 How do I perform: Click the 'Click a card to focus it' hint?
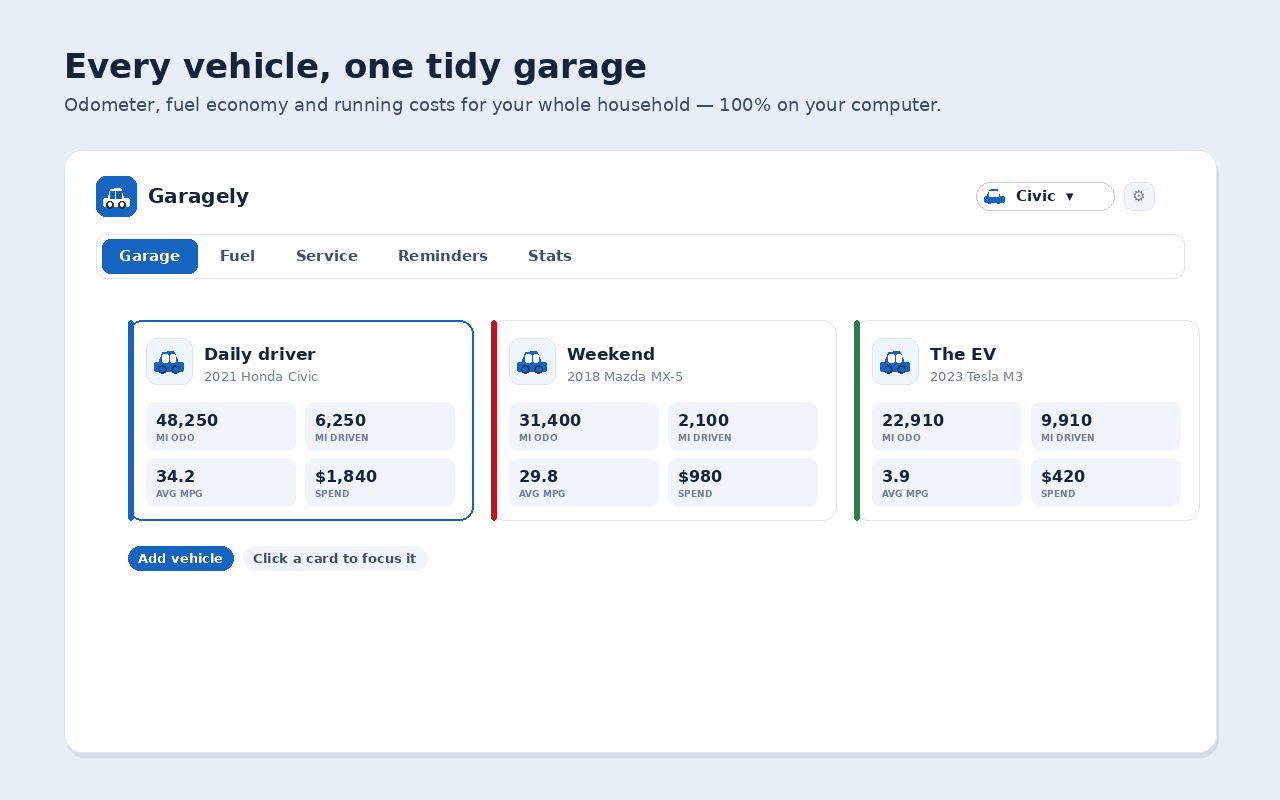click(x=335, y=559)
